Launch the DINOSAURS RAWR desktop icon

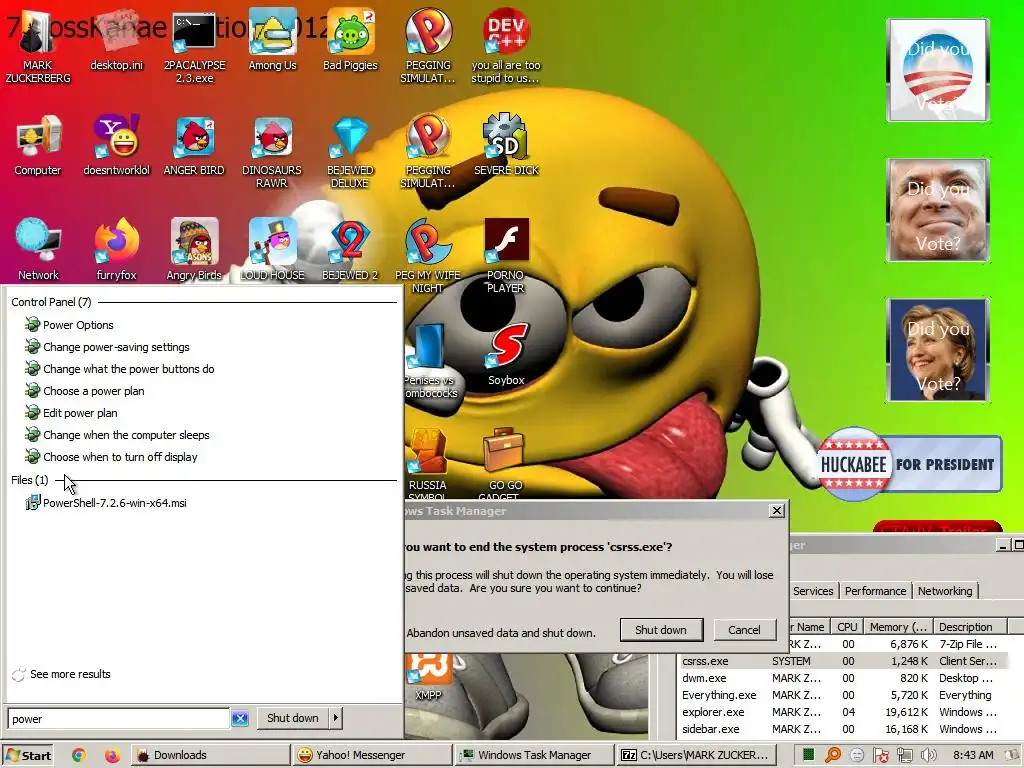click(272, 152)
